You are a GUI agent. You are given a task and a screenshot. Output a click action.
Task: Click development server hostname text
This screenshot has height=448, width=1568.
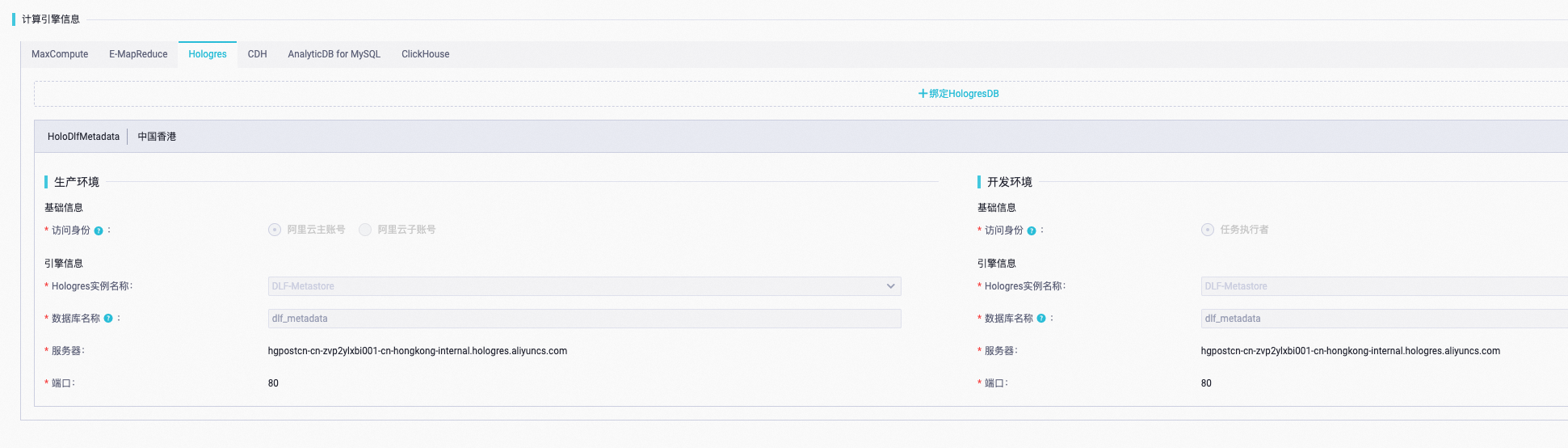(x=1350, y=351)
